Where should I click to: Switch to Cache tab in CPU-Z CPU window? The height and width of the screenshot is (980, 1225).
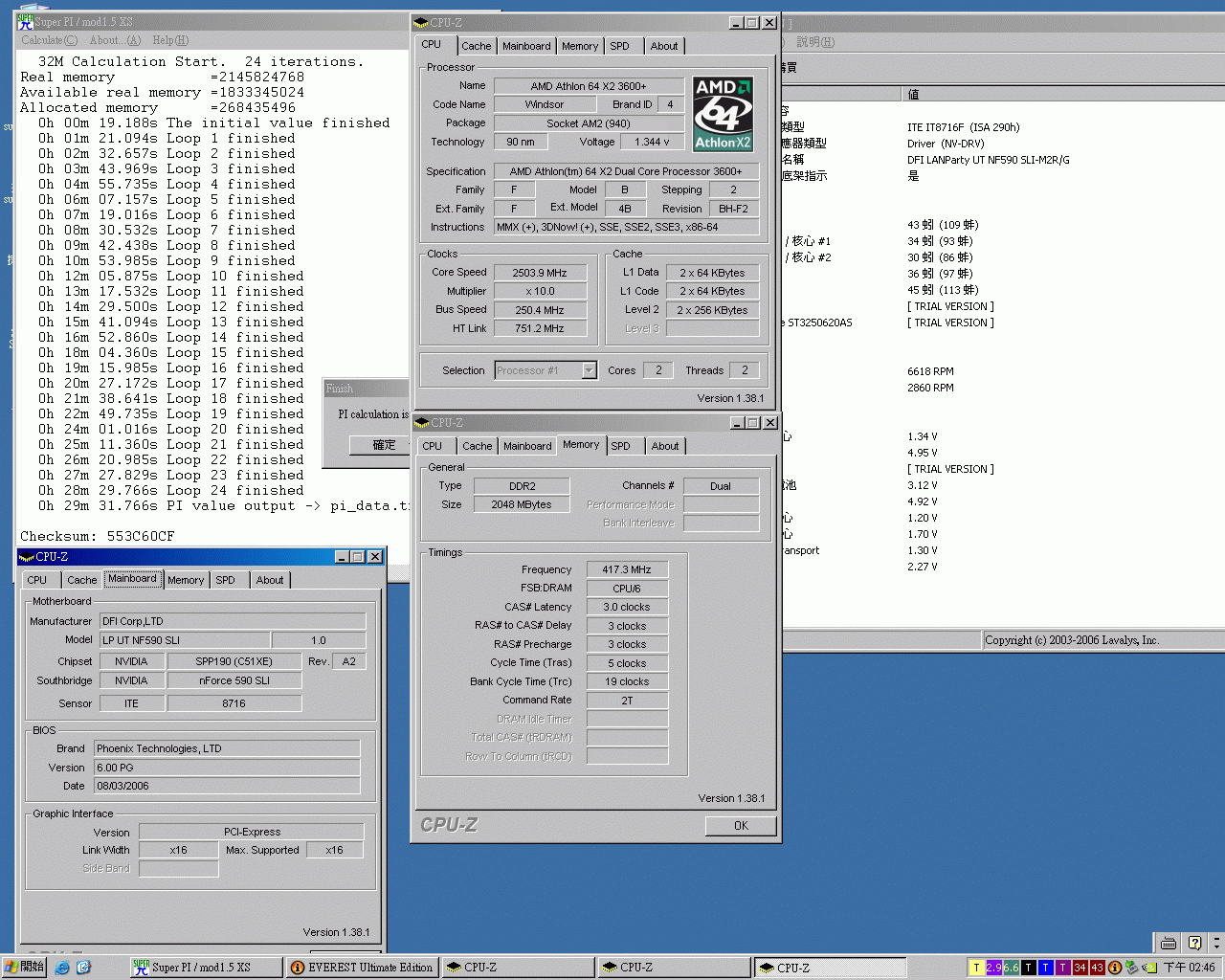(476, 46)
